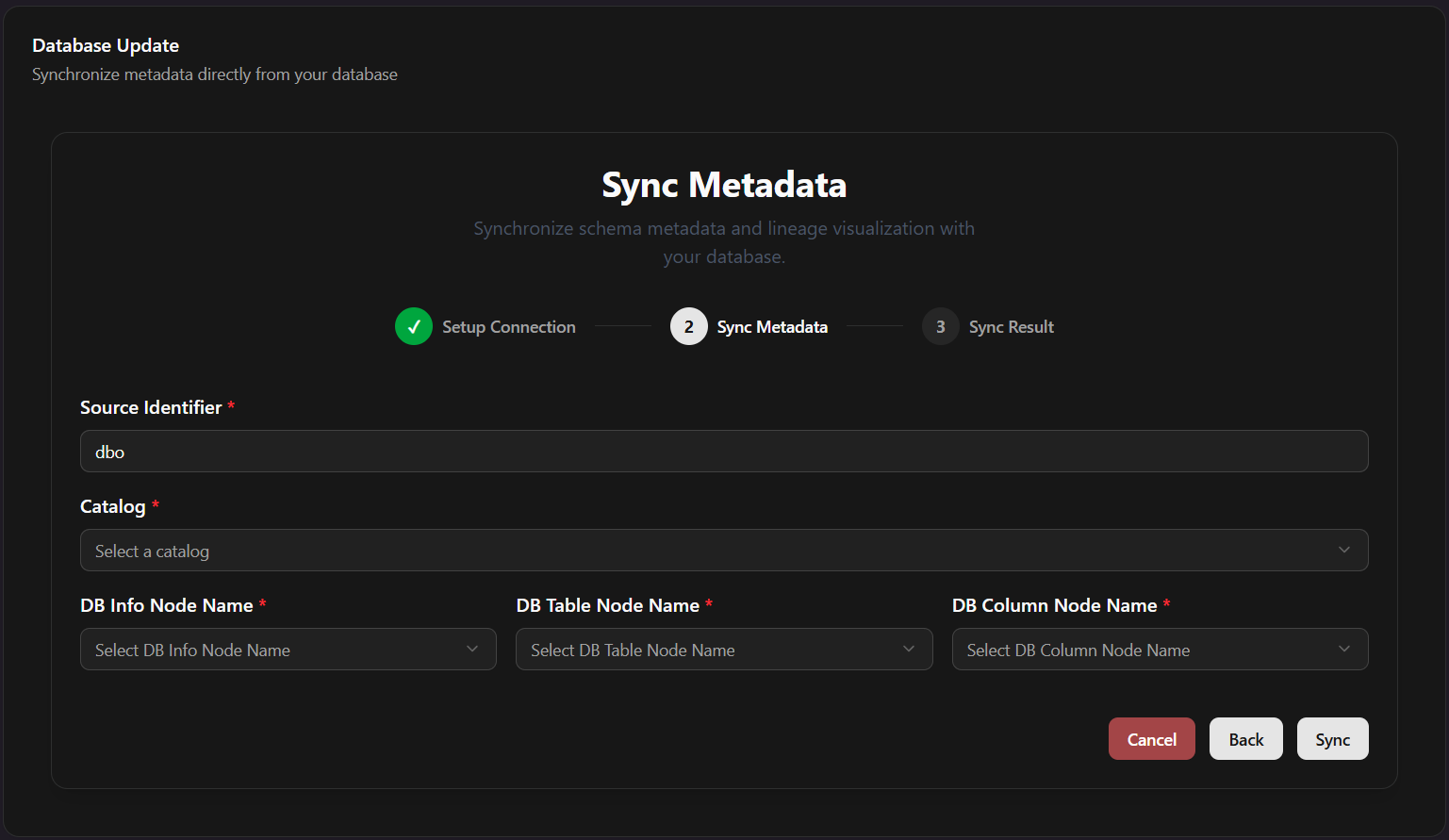
Task: Select step 2 circle icon
Action: (x=689, y=326)
